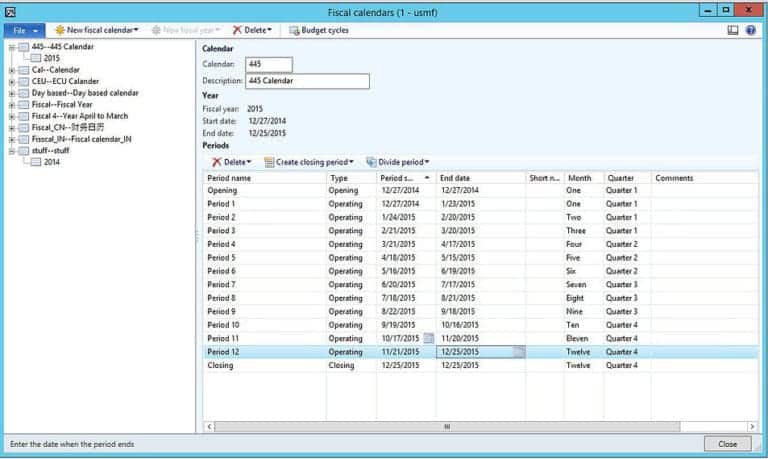This screenshot has width=768, height=459.
Task: Select Period 5 row name
Action: click(221, 258)
